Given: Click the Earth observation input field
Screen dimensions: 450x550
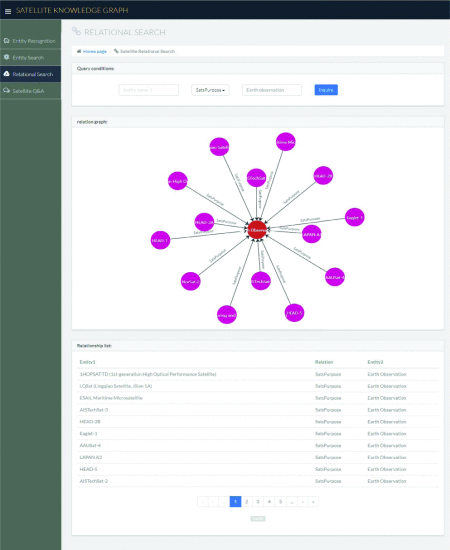Looking at the screenshot, I should 272,90.
